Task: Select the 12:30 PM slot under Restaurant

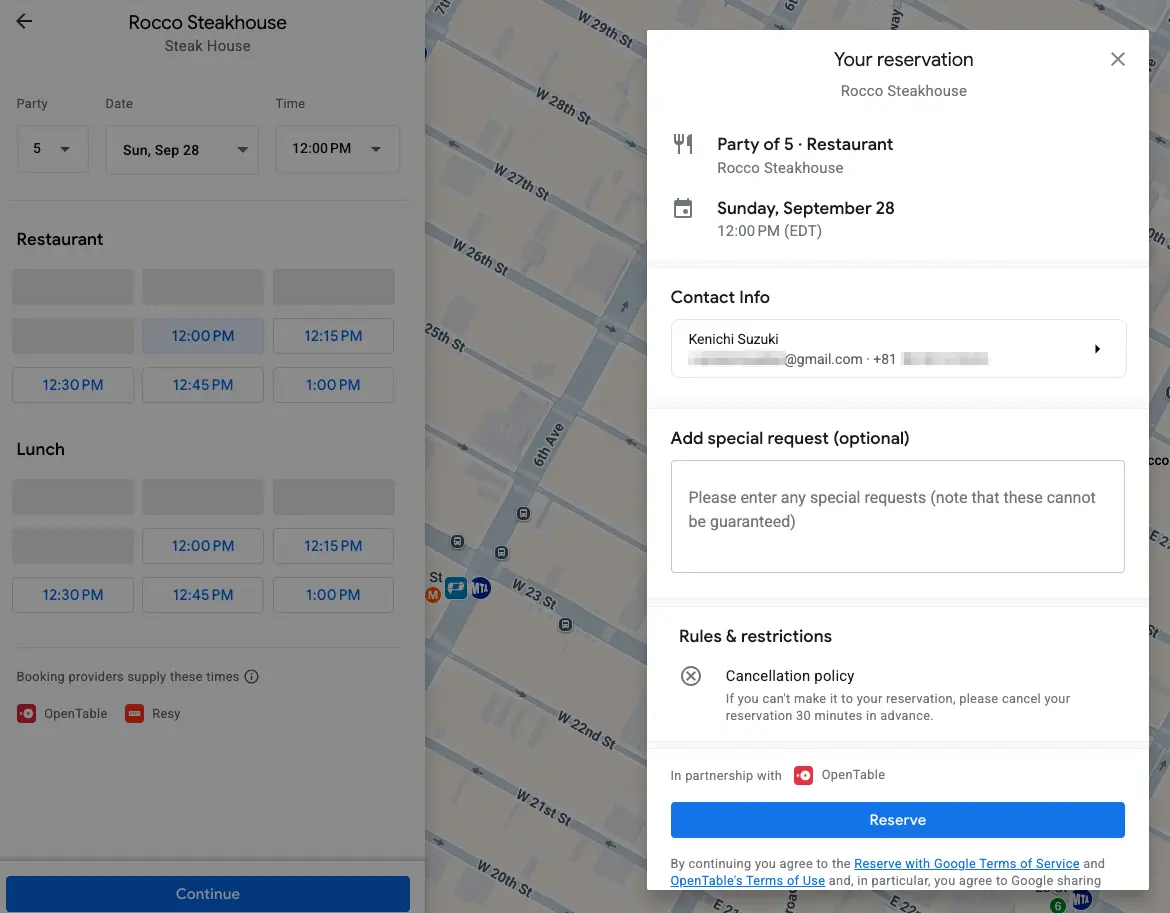Action: (73, 385)
